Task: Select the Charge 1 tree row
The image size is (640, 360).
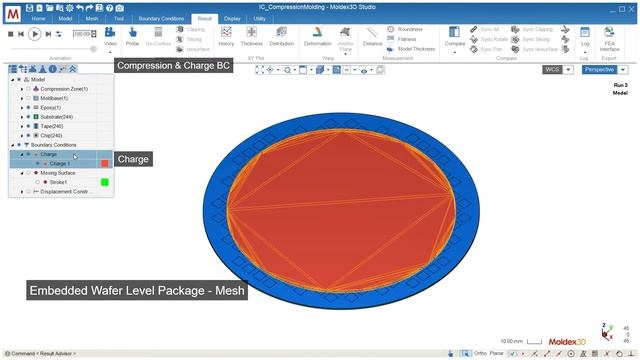Action: click(61, 164)
